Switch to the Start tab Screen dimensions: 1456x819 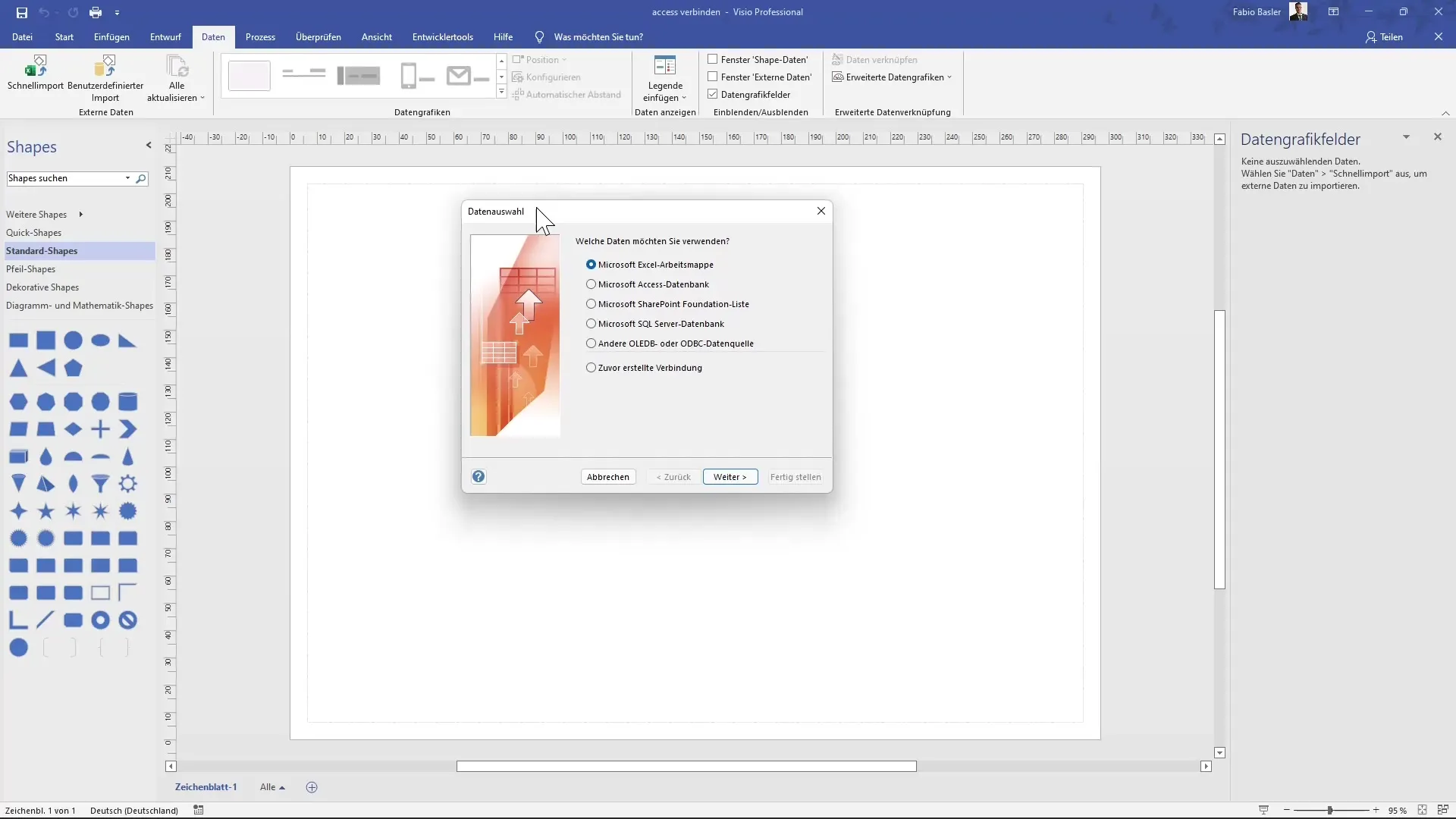pyautogui.click(x=64, y=36)
